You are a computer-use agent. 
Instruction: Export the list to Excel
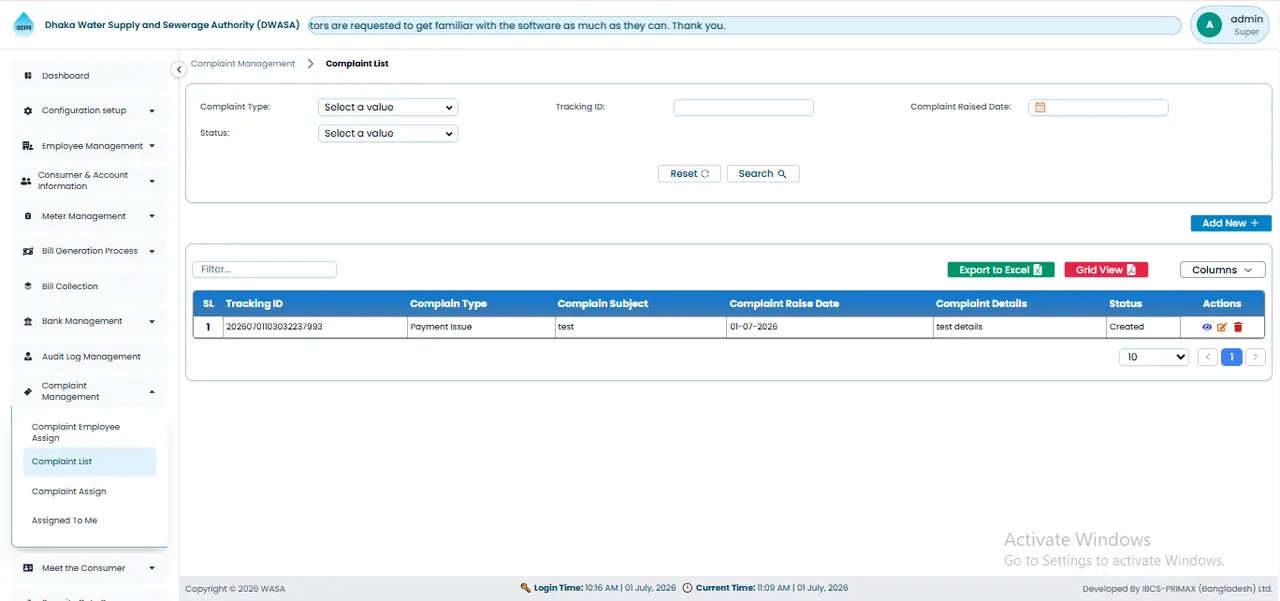tap(1001, 270)
